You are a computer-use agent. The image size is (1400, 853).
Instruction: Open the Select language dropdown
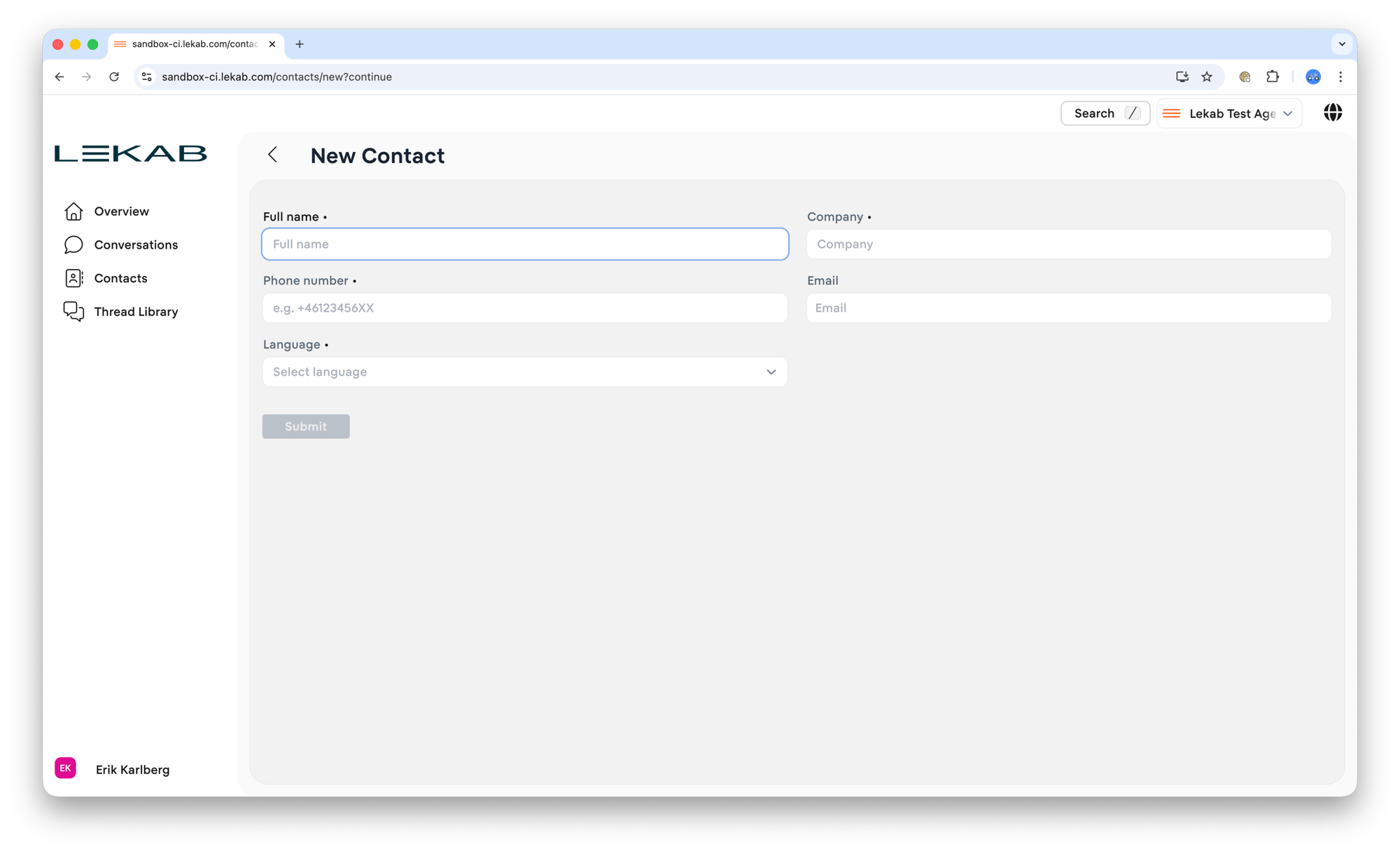[525, 372]
